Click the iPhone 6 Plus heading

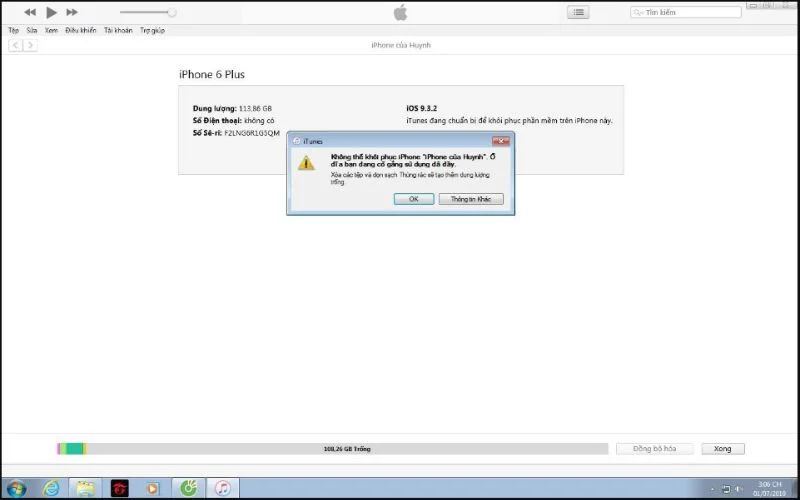(x=212, y=74)
